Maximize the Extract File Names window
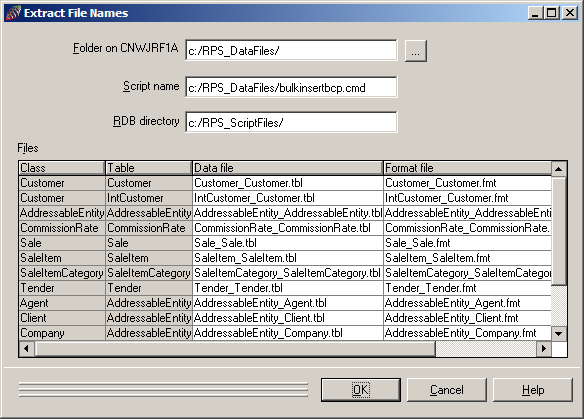The width and height of the screenshot is (584, 419). click(552, 13)
